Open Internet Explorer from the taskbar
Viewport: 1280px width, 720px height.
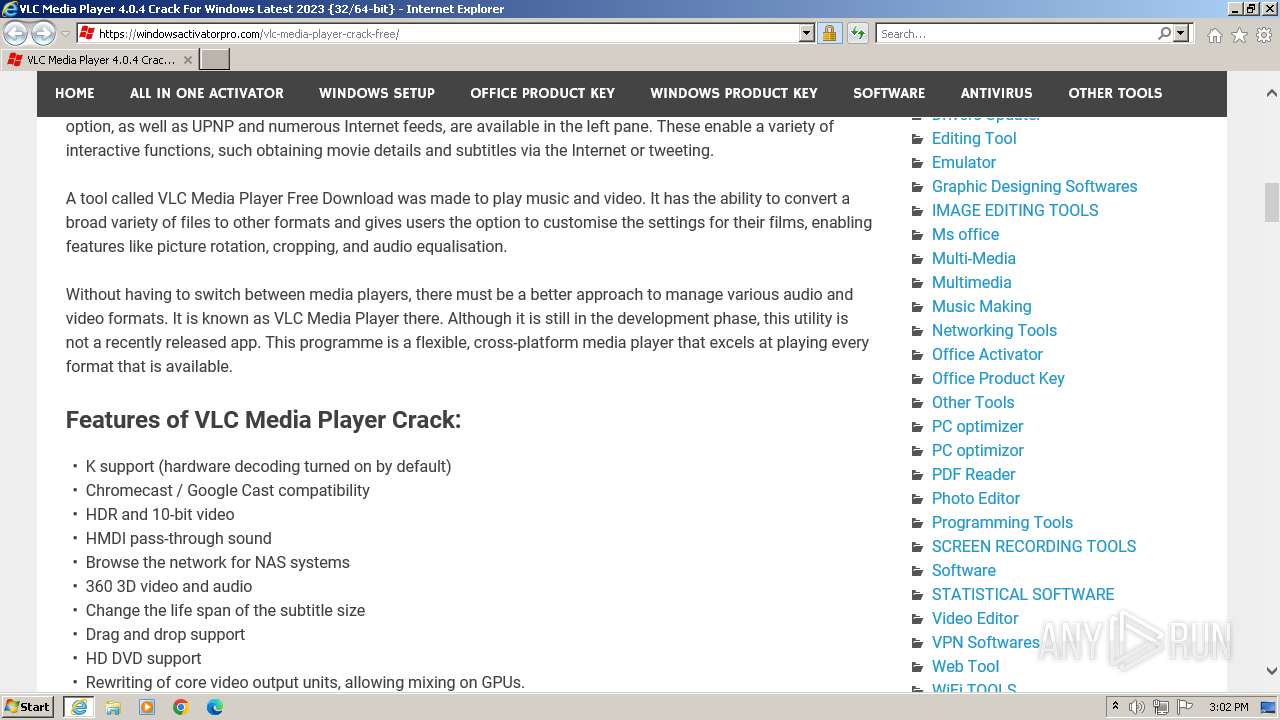pos(79,707)
